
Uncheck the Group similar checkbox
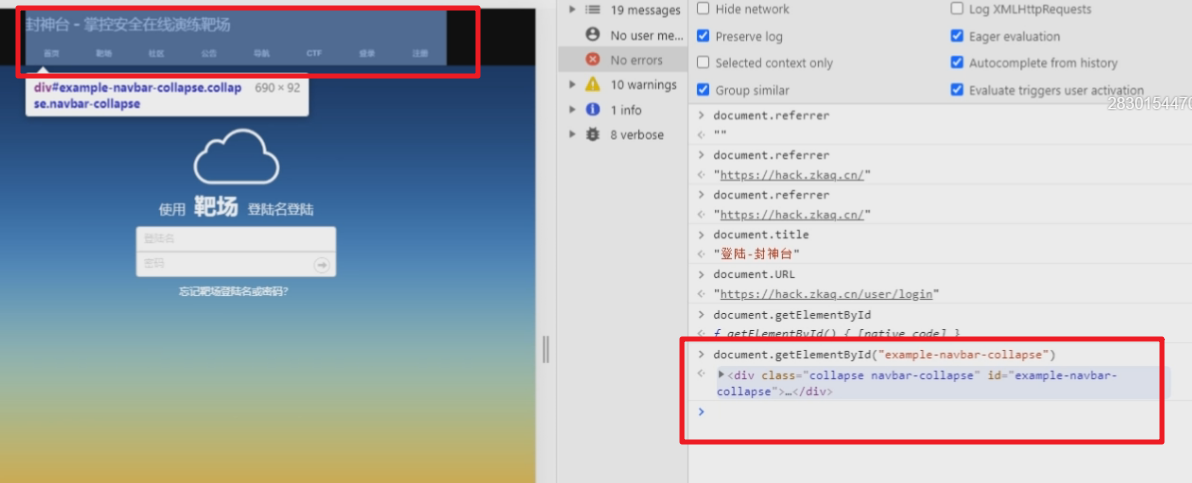(703, 90)
